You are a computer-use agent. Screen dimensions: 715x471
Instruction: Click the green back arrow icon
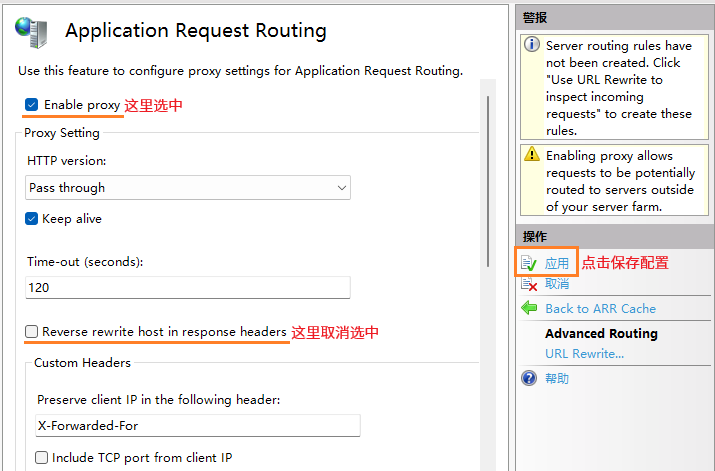point(529,308)
